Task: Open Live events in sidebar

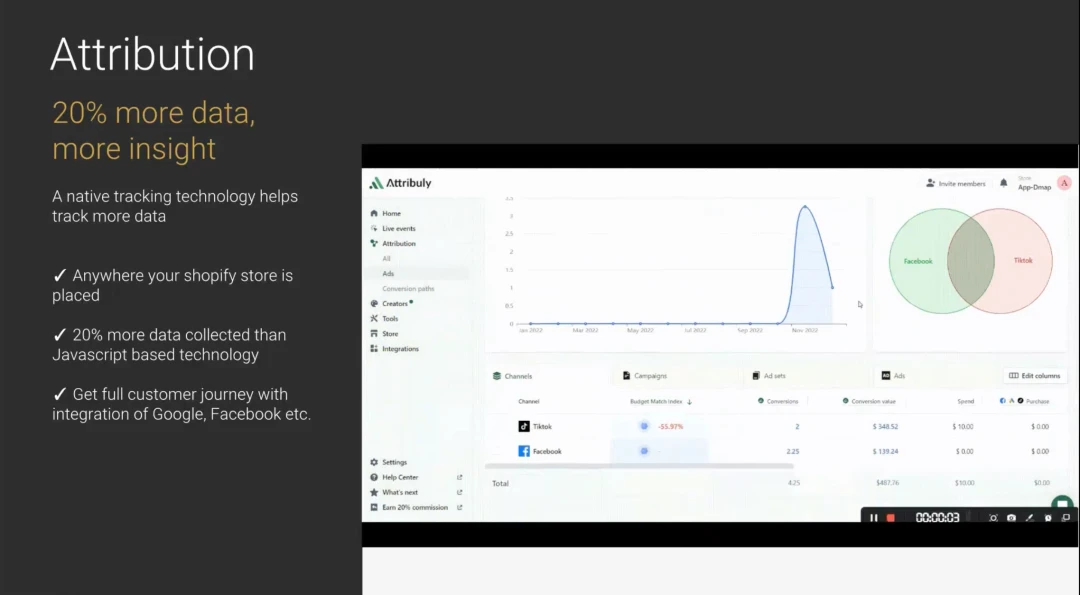Action: pos(393,229)
